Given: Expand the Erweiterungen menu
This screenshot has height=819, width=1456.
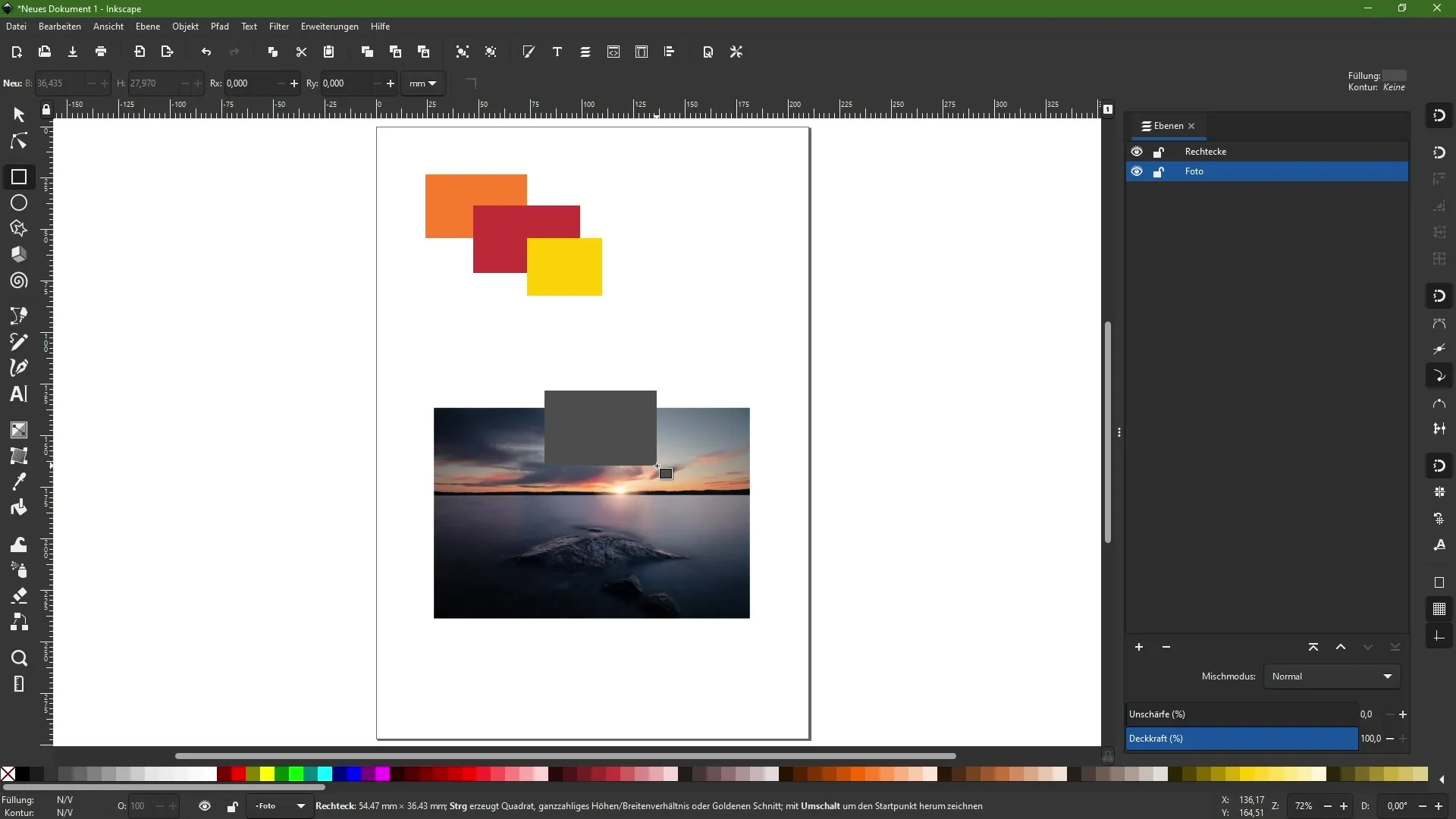Looking at the screenshot, I should tap(330, 26).
